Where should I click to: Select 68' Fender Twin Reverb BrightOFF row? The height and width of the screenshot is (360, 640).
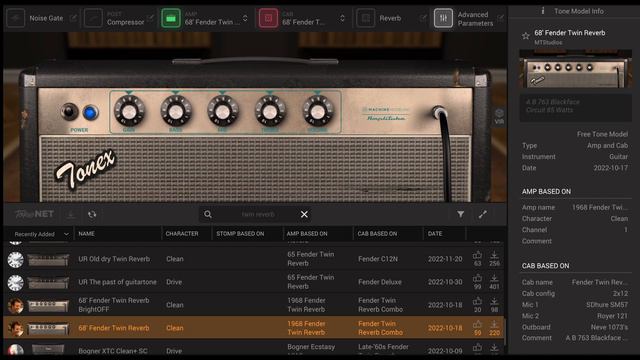(254, 305)
